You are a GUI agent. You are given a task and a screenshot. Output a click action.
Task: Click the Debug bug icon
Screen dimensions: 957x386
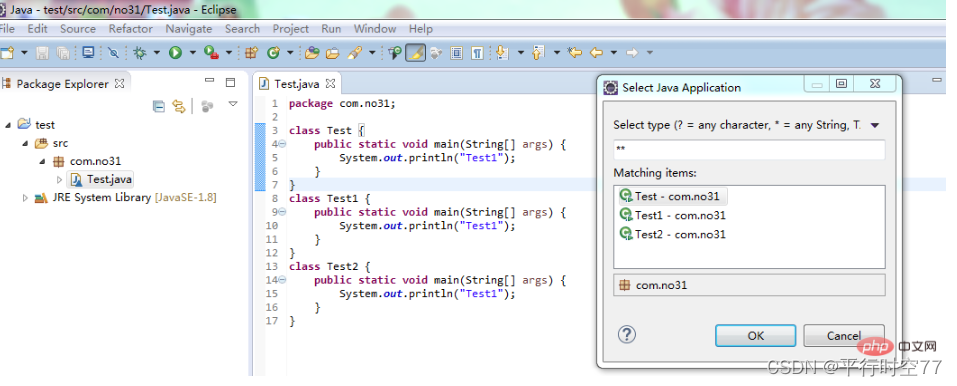click(140, 53)
